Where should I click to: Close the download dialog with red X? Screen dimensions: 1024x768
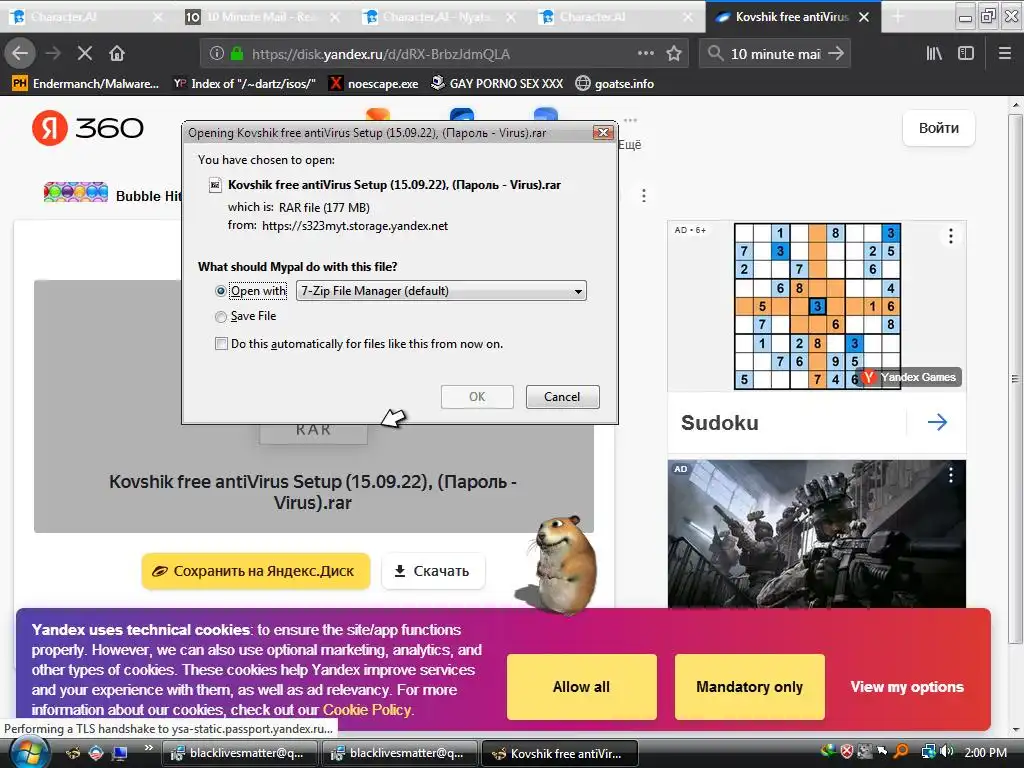[603, 133]
